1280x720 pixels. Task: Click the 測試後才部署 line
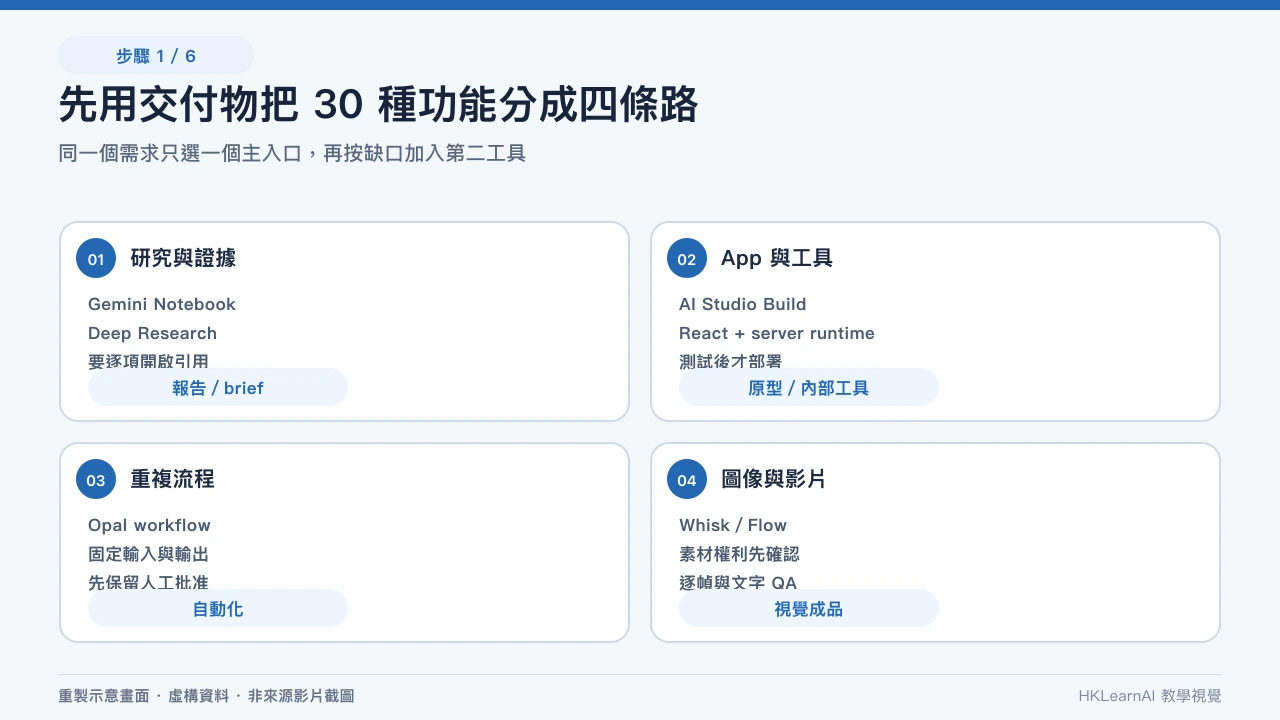pos(730,361)
